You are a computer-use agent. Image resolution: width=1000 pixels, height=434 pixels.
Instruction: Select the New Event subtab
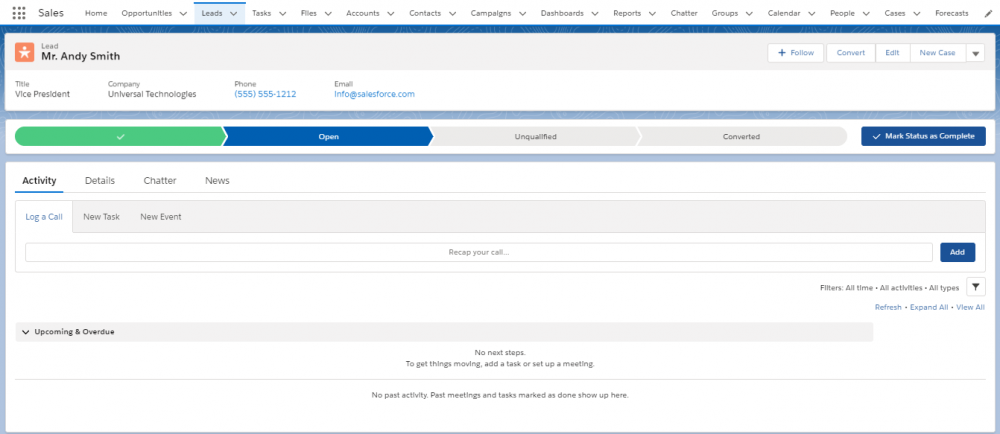pos(161,217)
